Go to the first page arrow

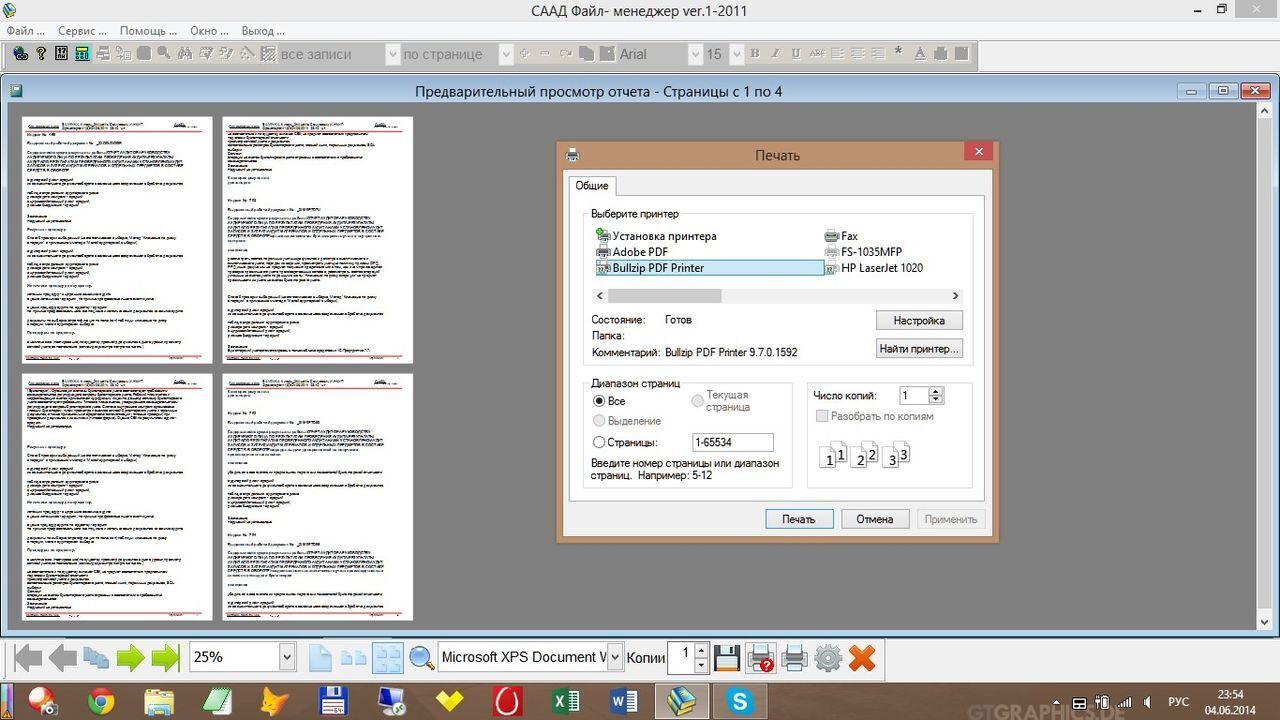tap(28, 657)
